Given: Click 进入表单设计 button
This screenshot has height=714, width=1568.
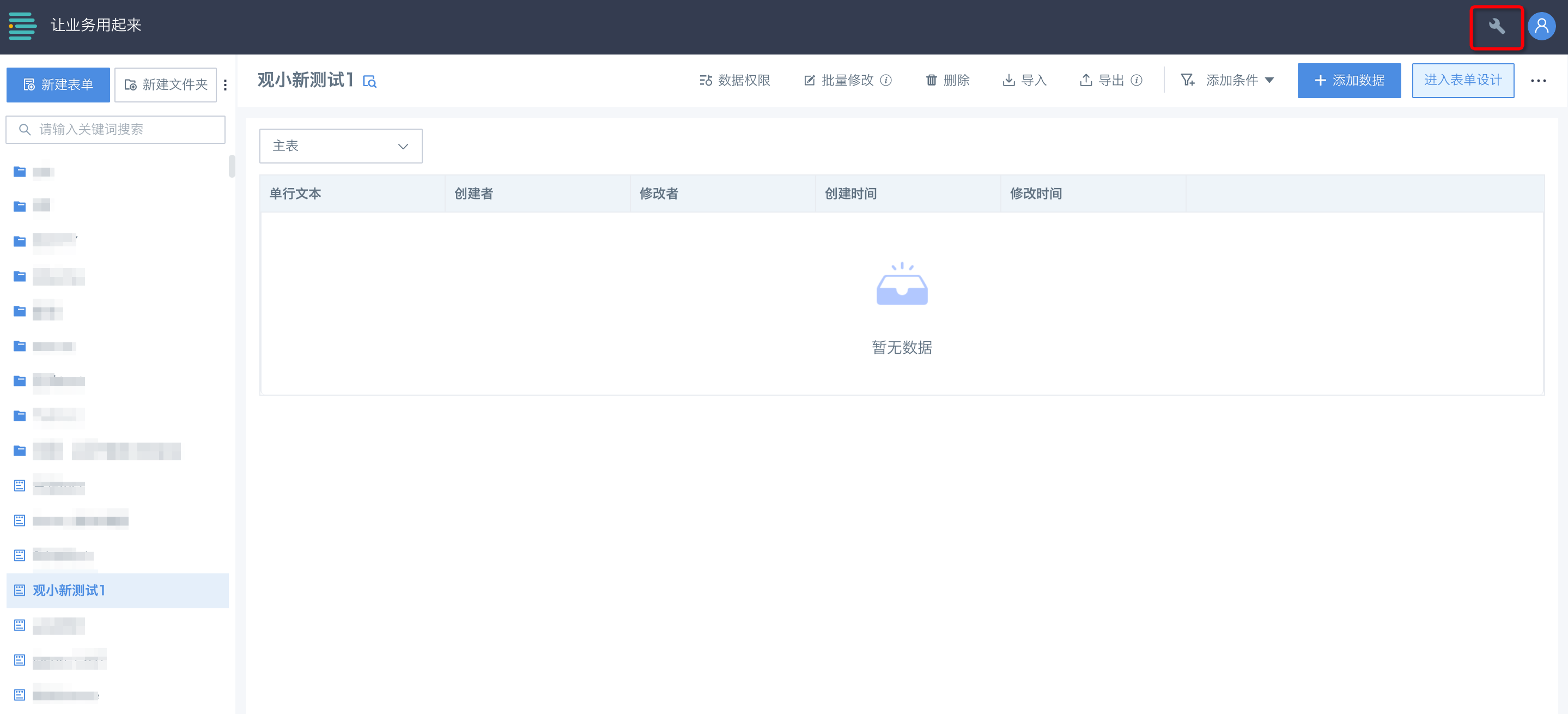Looking at the screenshot, I should [1463, 80].
